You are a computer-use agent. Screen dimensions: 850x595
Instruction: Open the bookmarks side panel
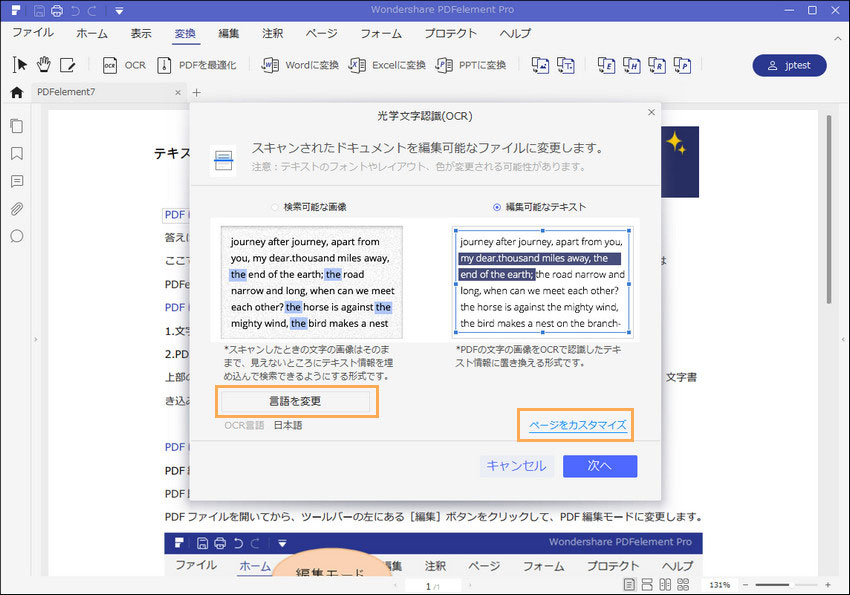click(17, 153)
